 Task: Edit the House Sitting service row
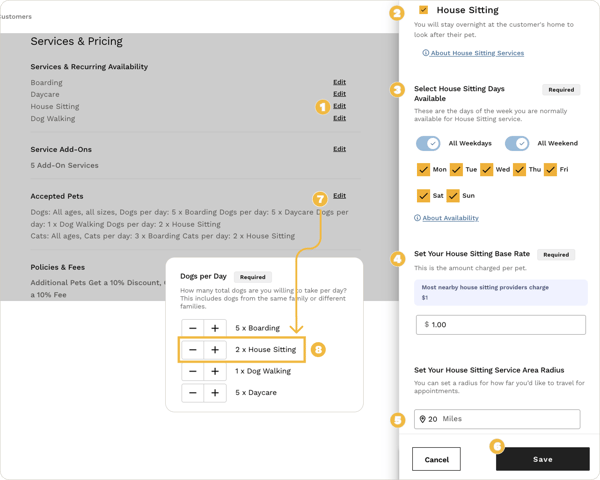pyautogui.click(x=339, y=106)
